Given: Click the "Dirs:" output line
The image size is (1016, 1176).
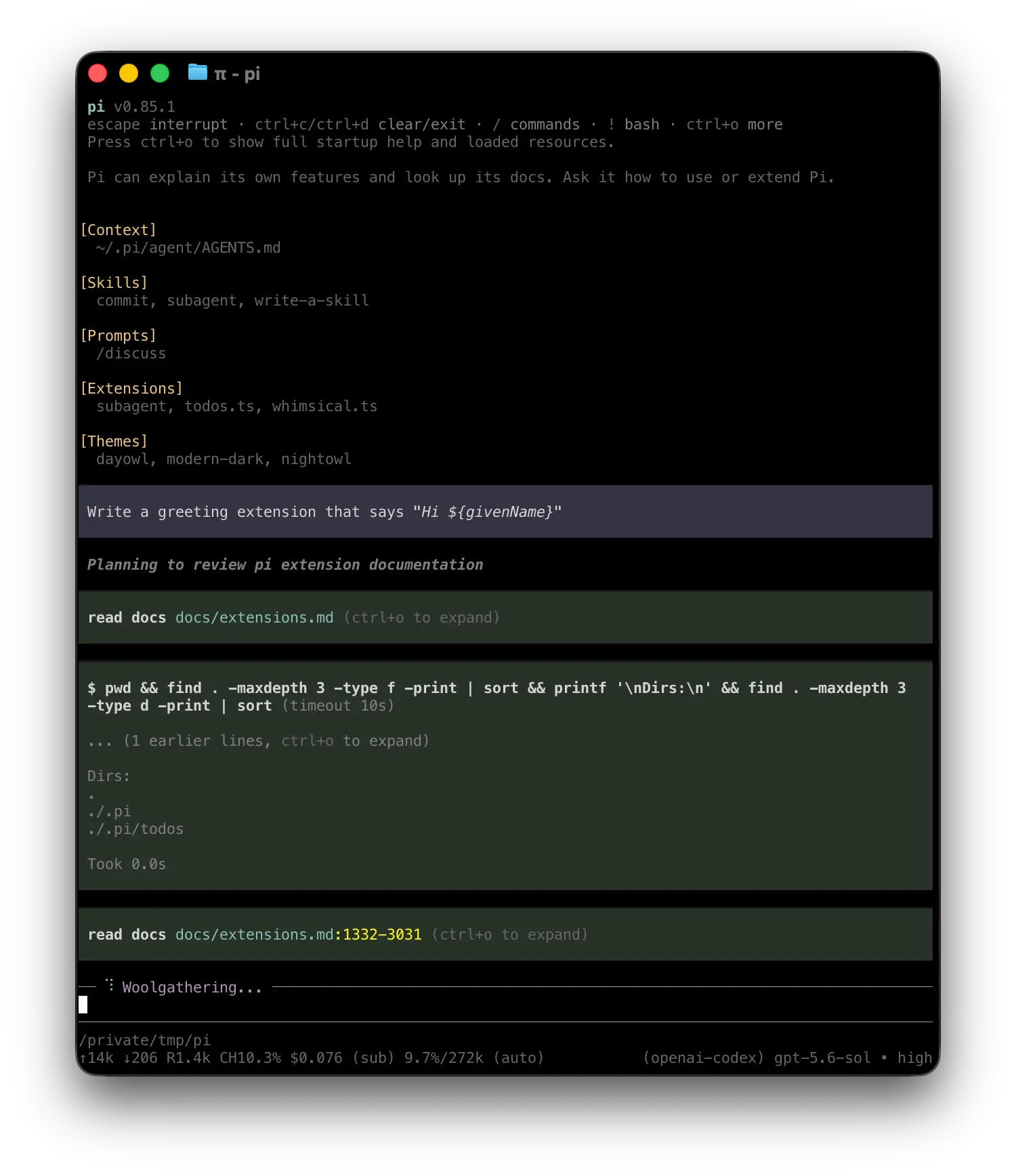Looking at the screenshot, I should click(x=108, y=776).
